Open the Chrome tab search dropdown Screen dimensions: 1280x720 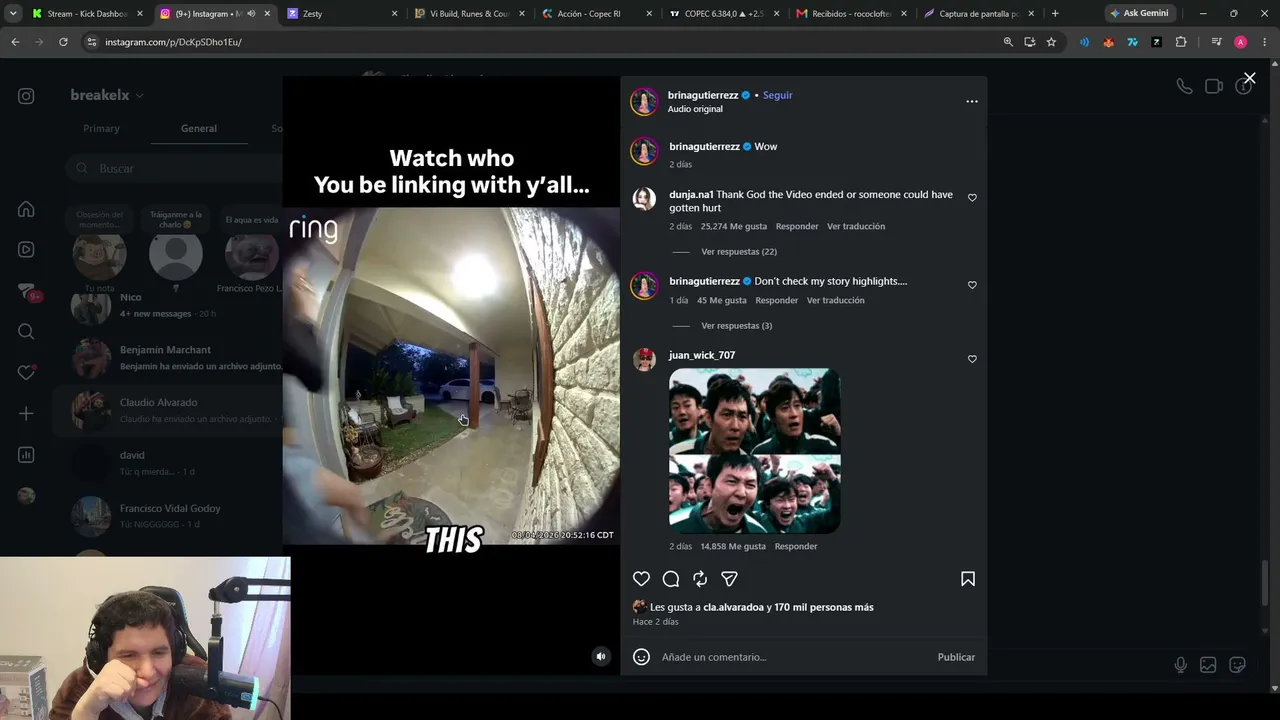click(13, 14)
